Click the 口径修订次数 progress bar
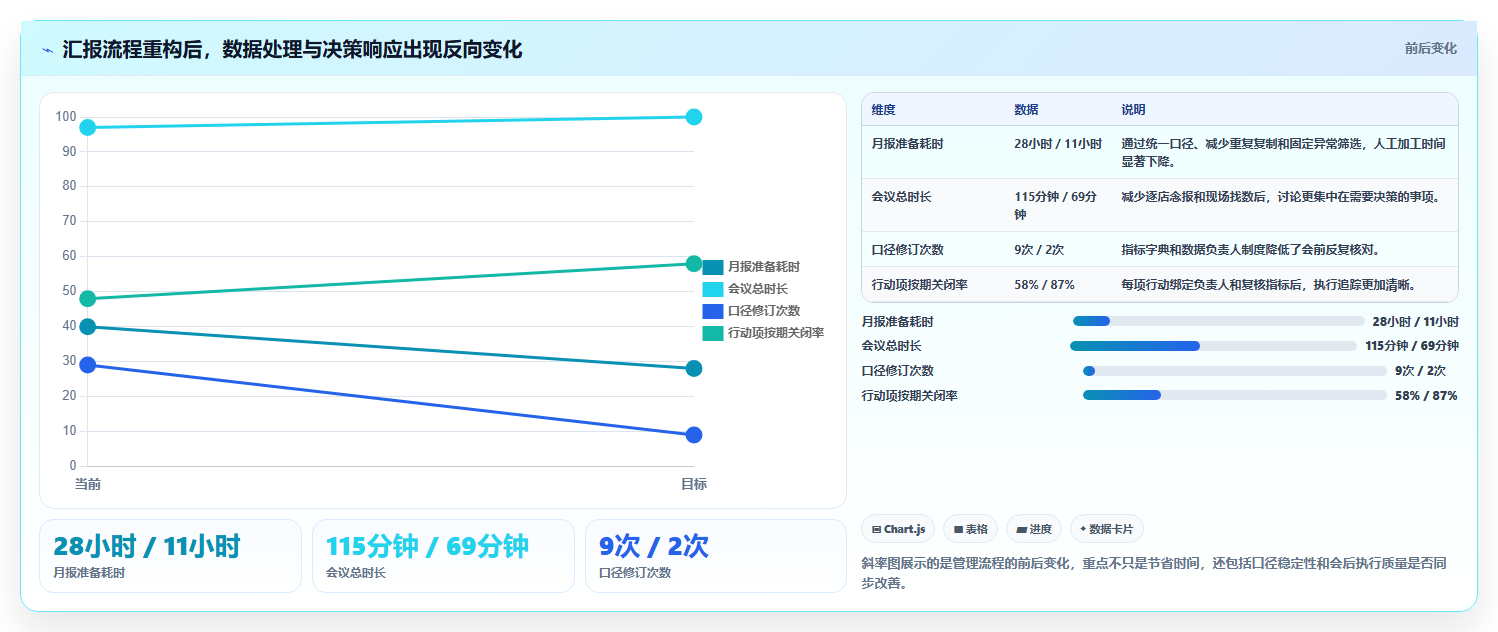The width and height of the screenshot is (1498, 632). click(x=1235, y=371)
